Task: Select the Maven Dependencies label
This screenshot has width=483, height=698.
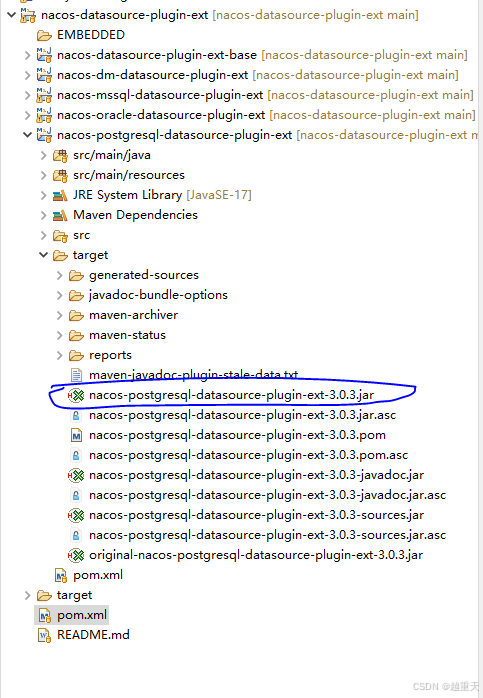Action: [x=135, y=215]
